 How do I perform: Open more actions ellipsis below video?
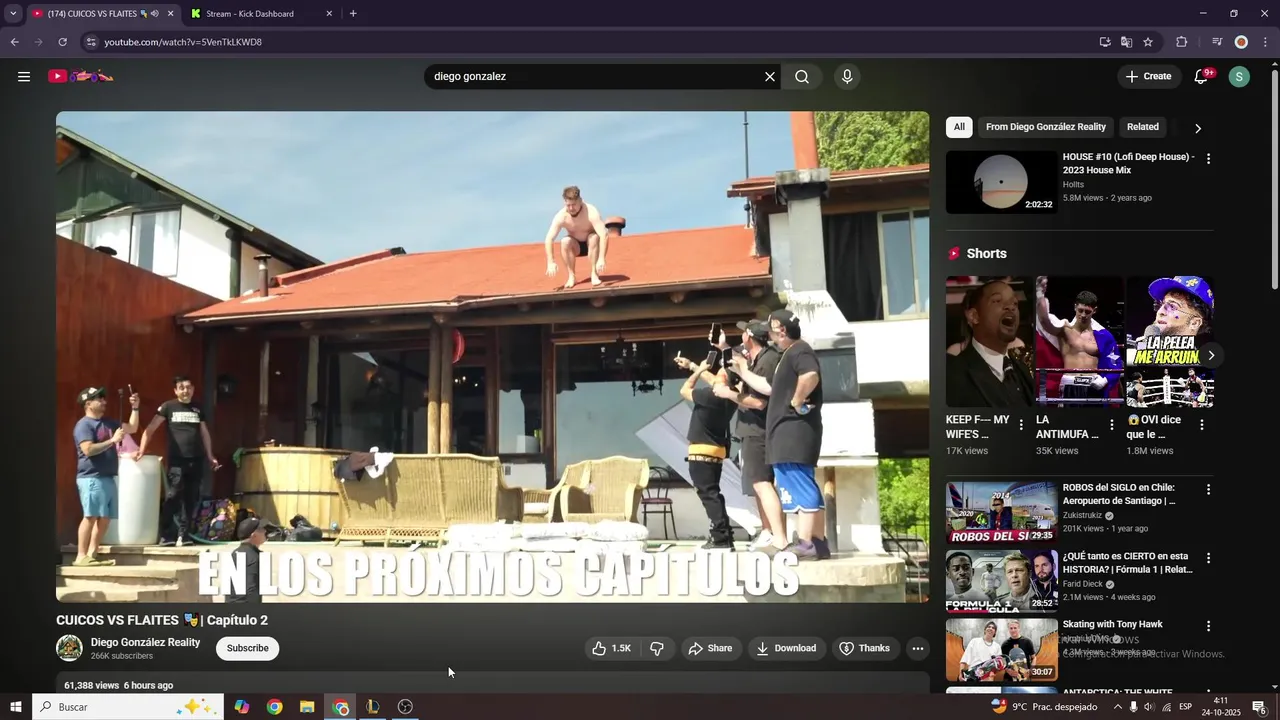[918, 648]
